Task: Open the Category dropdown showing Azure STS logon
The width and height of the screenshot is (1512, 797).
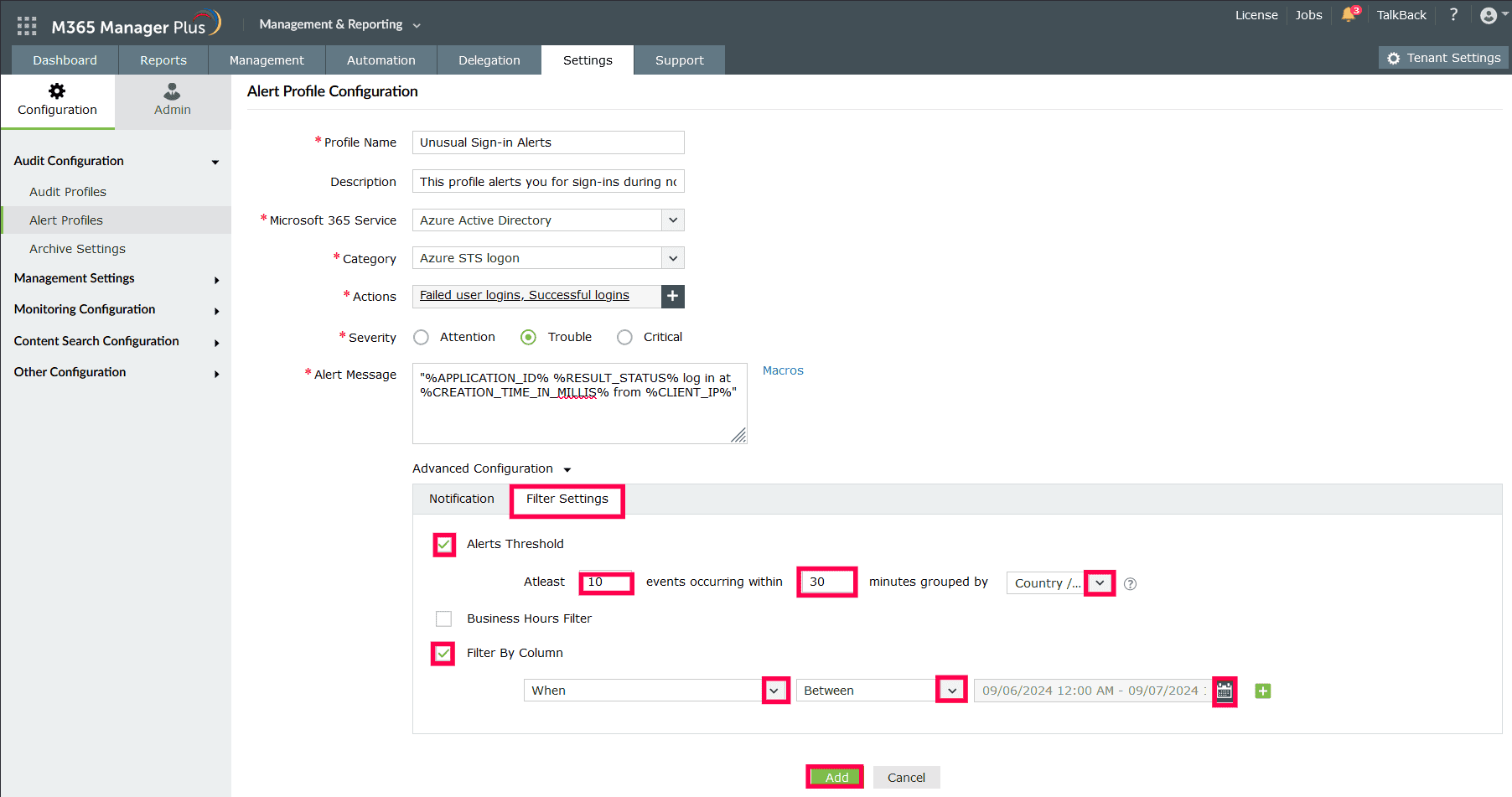Action: [x=672, y=257]
